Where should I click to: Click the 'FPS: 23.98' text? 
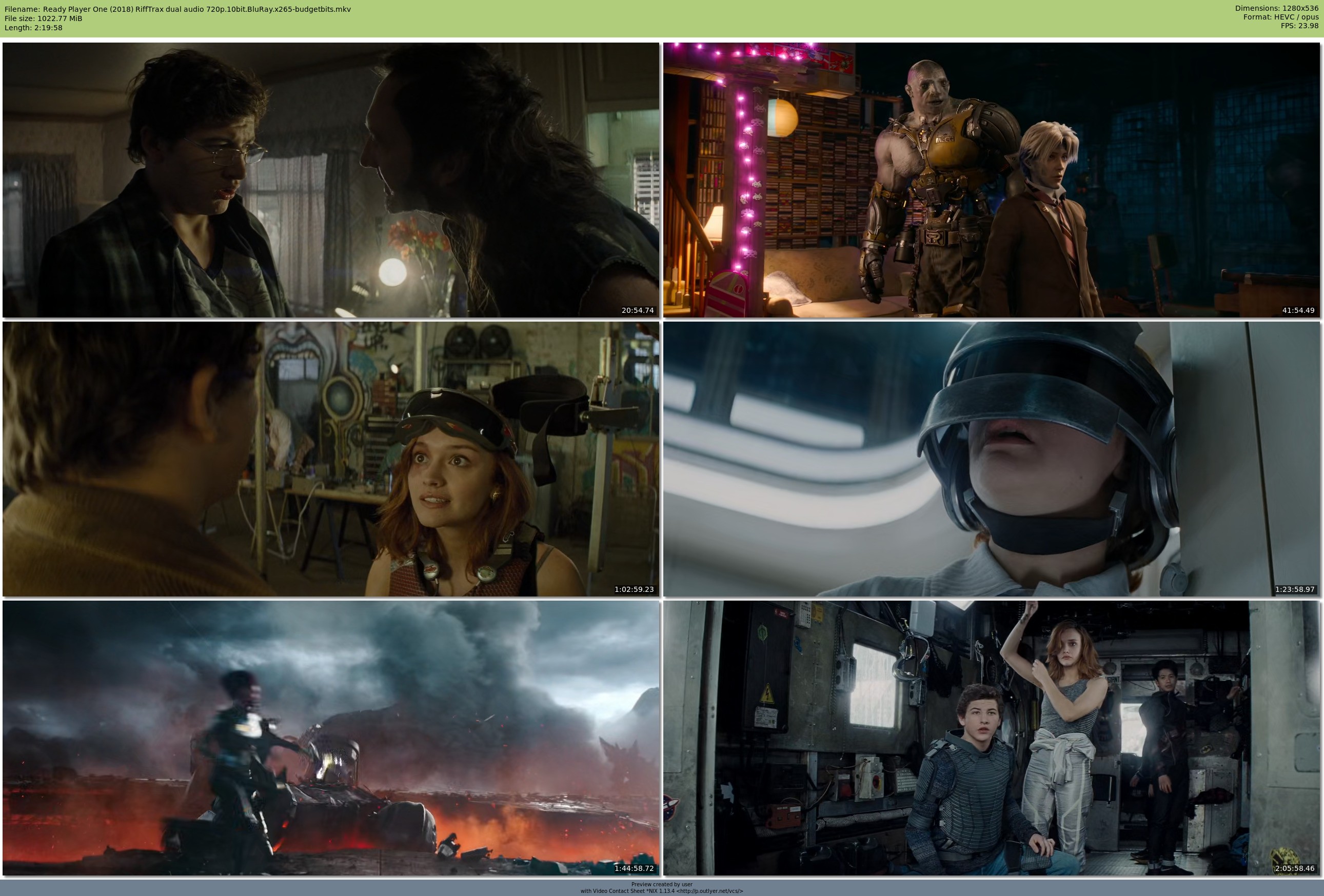tap(1299, 26)
